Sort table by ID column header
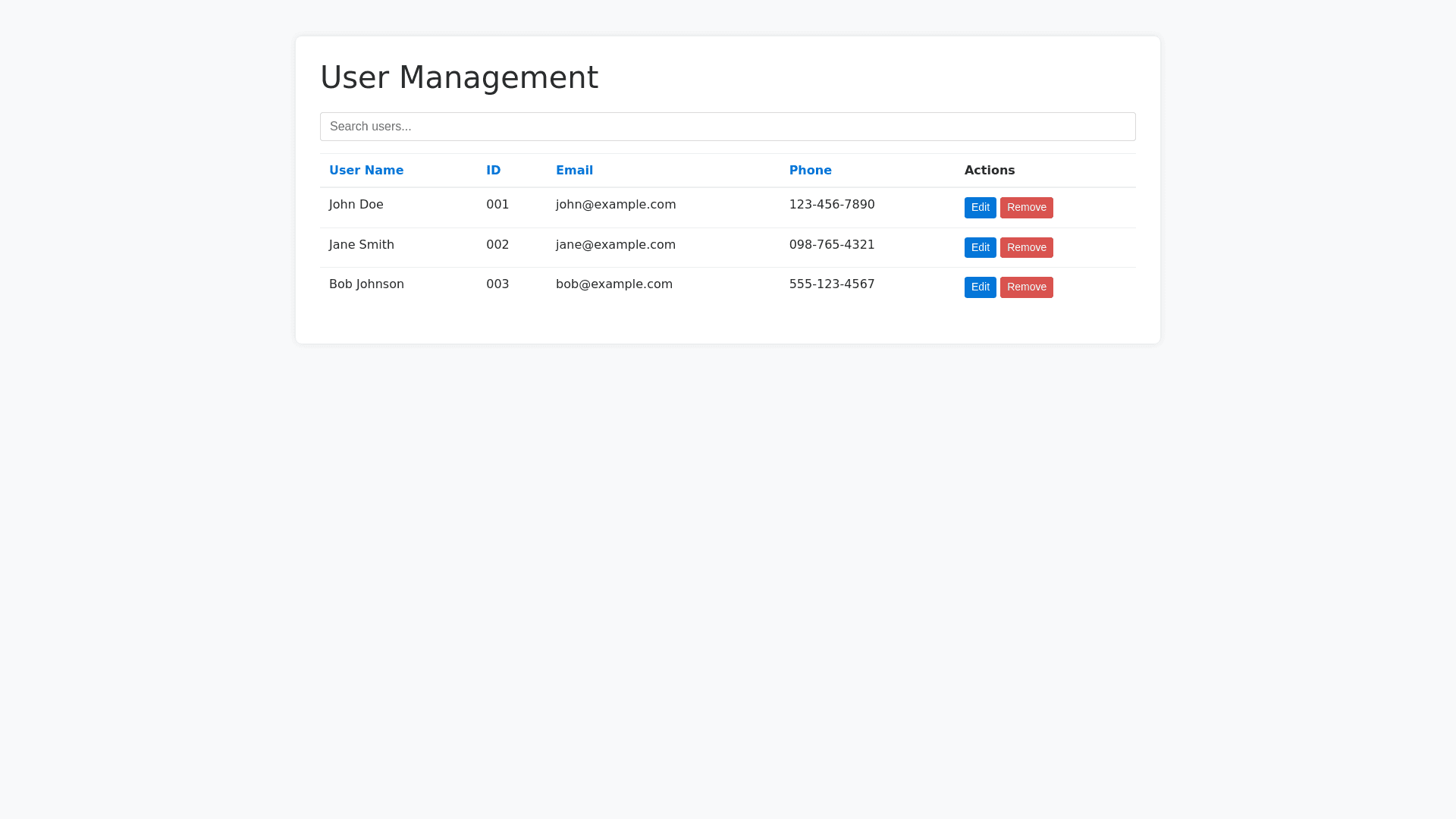 pos(493,171)
